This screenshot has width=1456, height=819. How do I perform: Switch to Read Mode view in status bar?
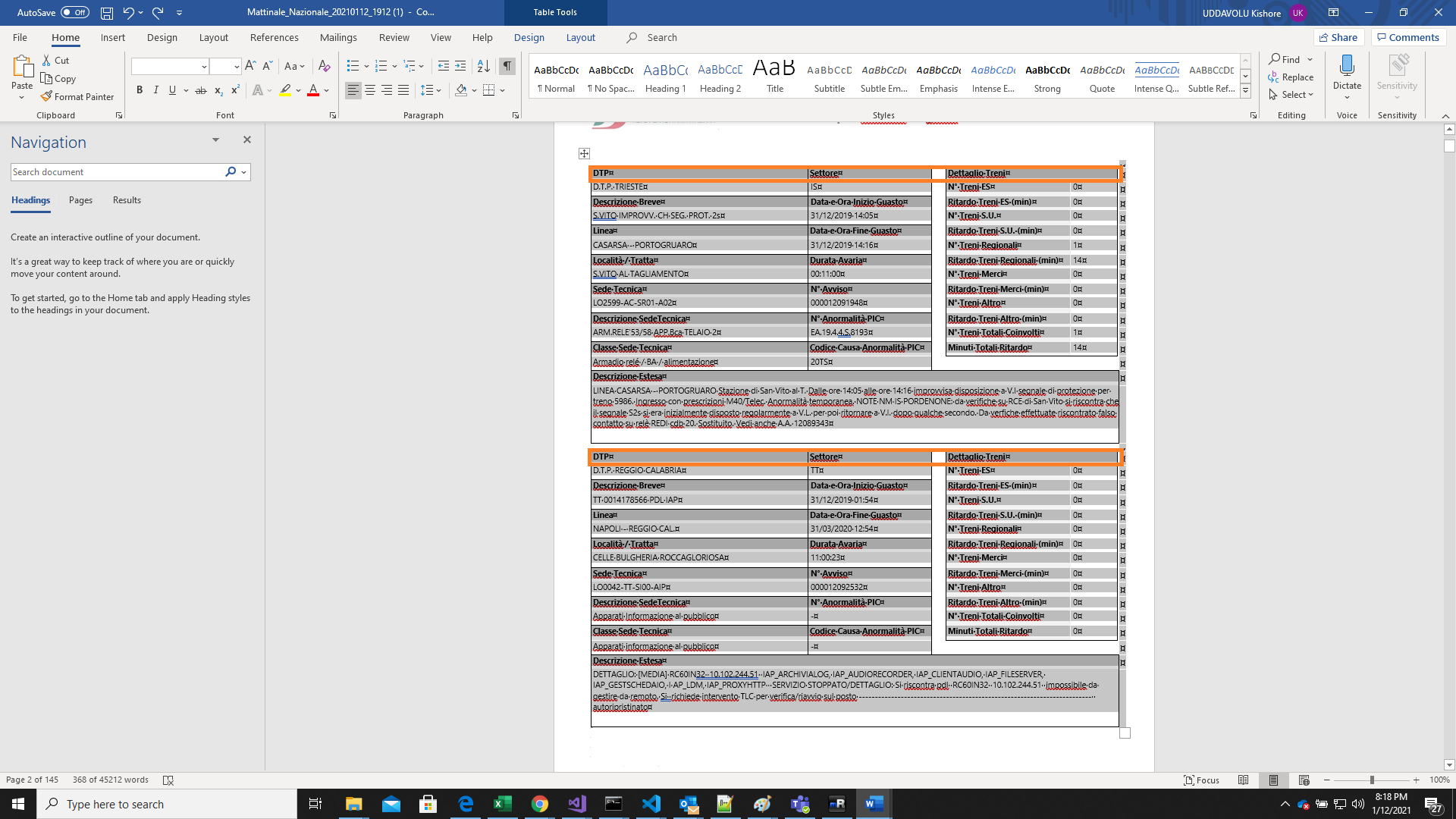pos(1243,780)
